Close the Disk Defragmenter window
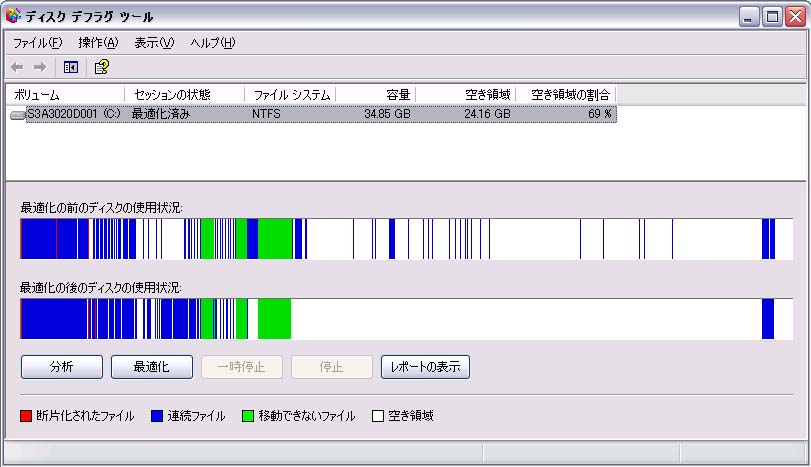Viewport: 811px width, 467px height. [x=795, y=17]
